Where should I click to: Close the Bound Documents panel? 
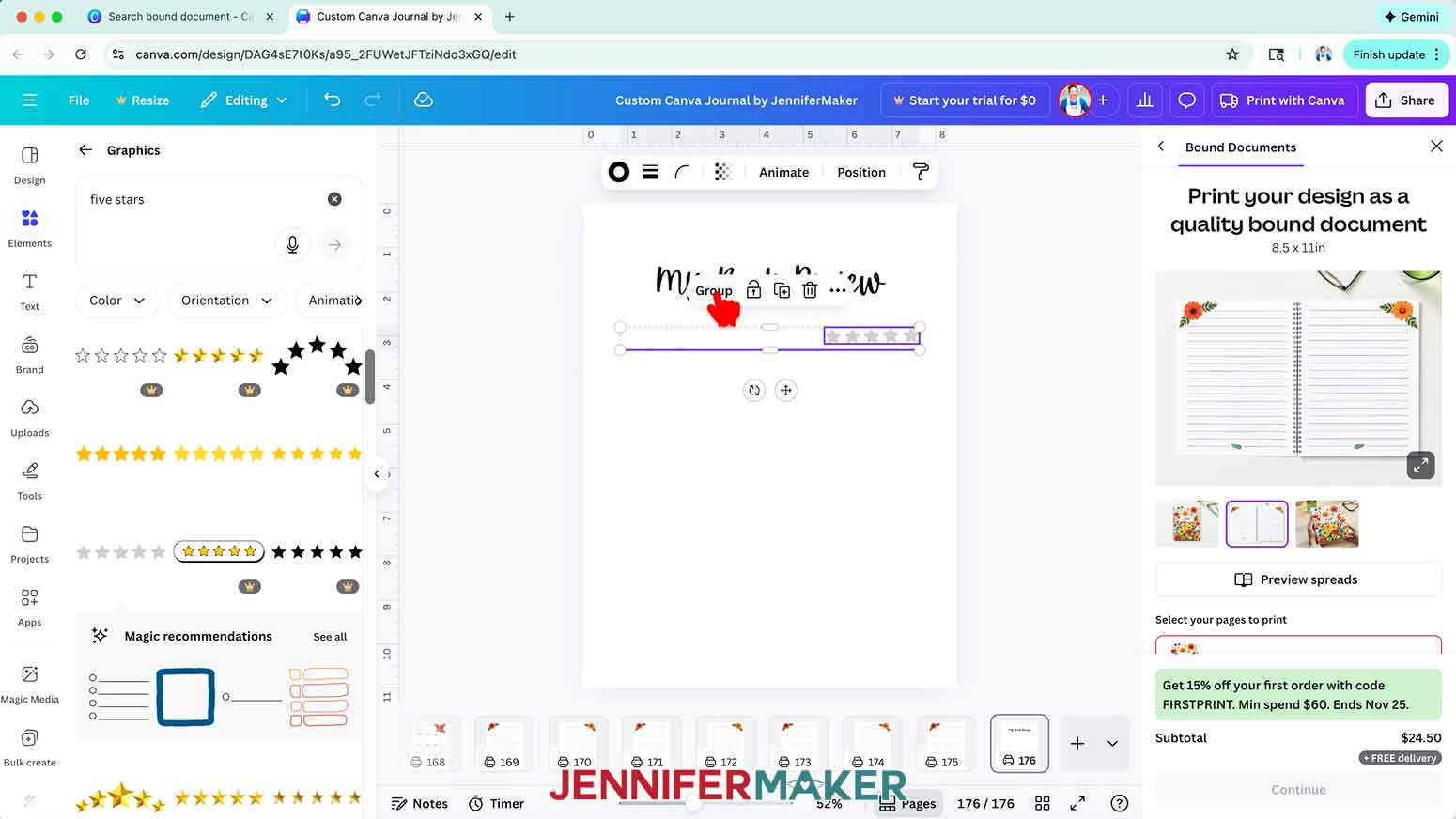pyautogui.click(x=1435, y=147)
